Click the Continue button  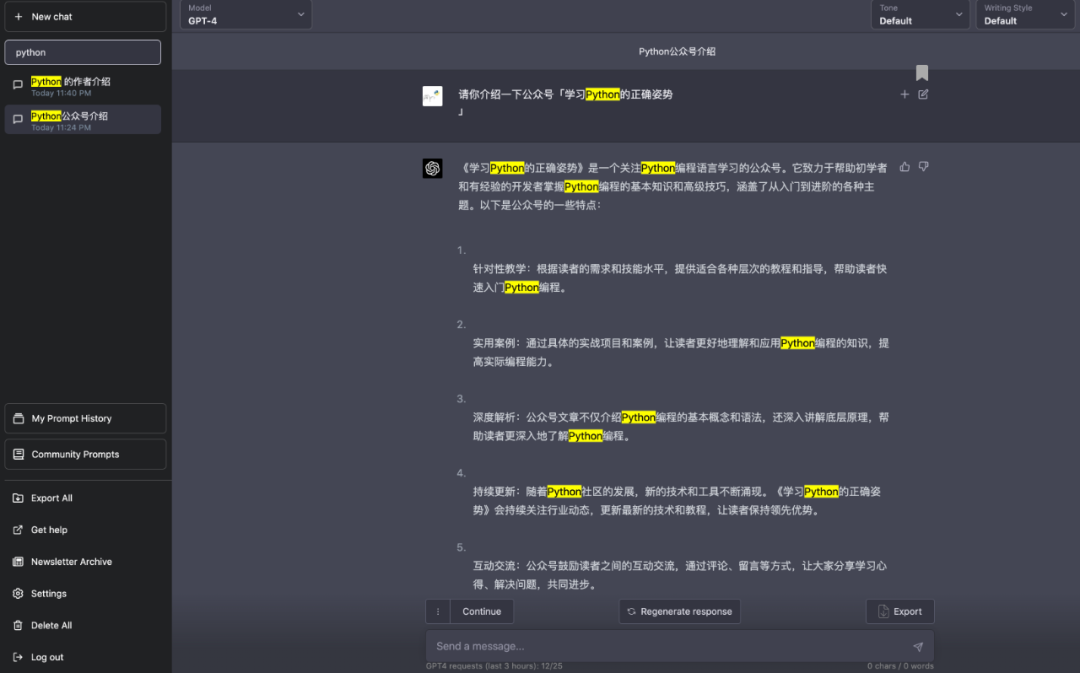pyautogui.click(x=481, y=611)
